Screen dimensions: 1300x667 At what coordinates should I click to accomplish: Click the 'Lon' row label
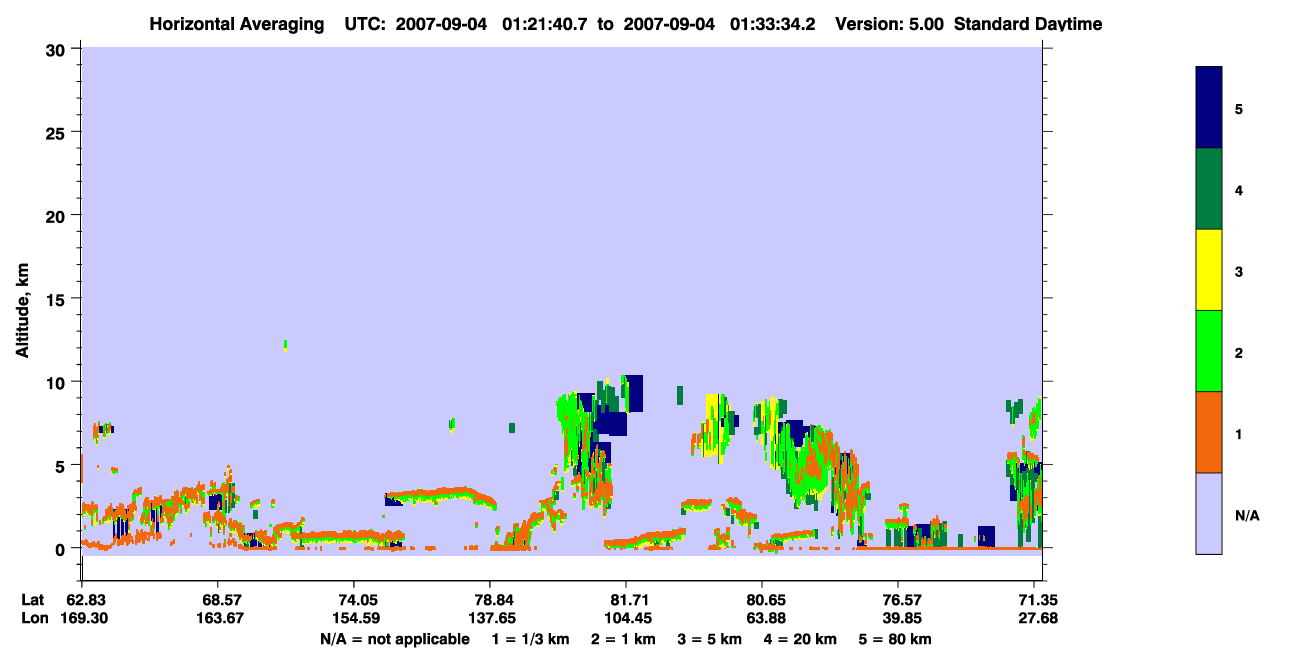click(x=33, y=618)
